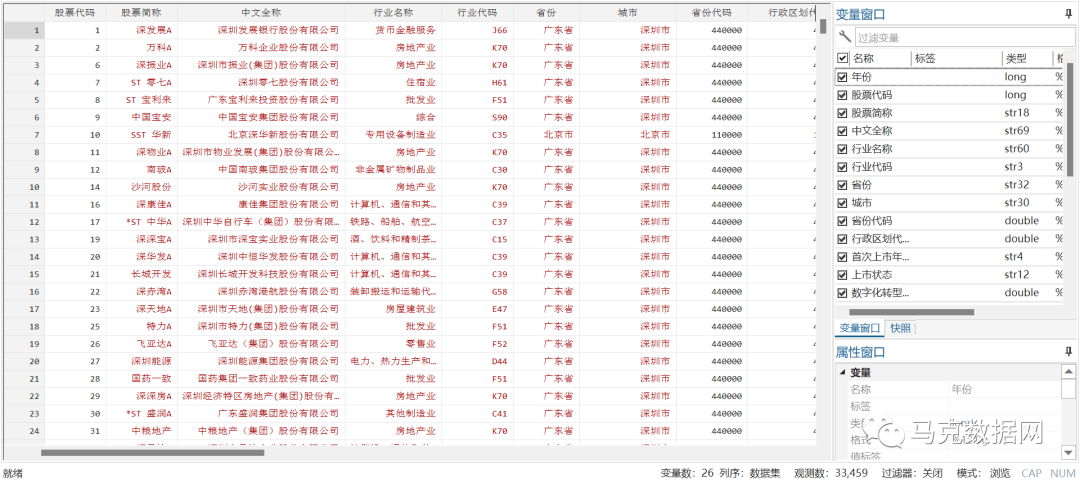Viewport: 1080px width, 480px height.
Task: Select the 股票简称 data column header
Action: (141, 13)
